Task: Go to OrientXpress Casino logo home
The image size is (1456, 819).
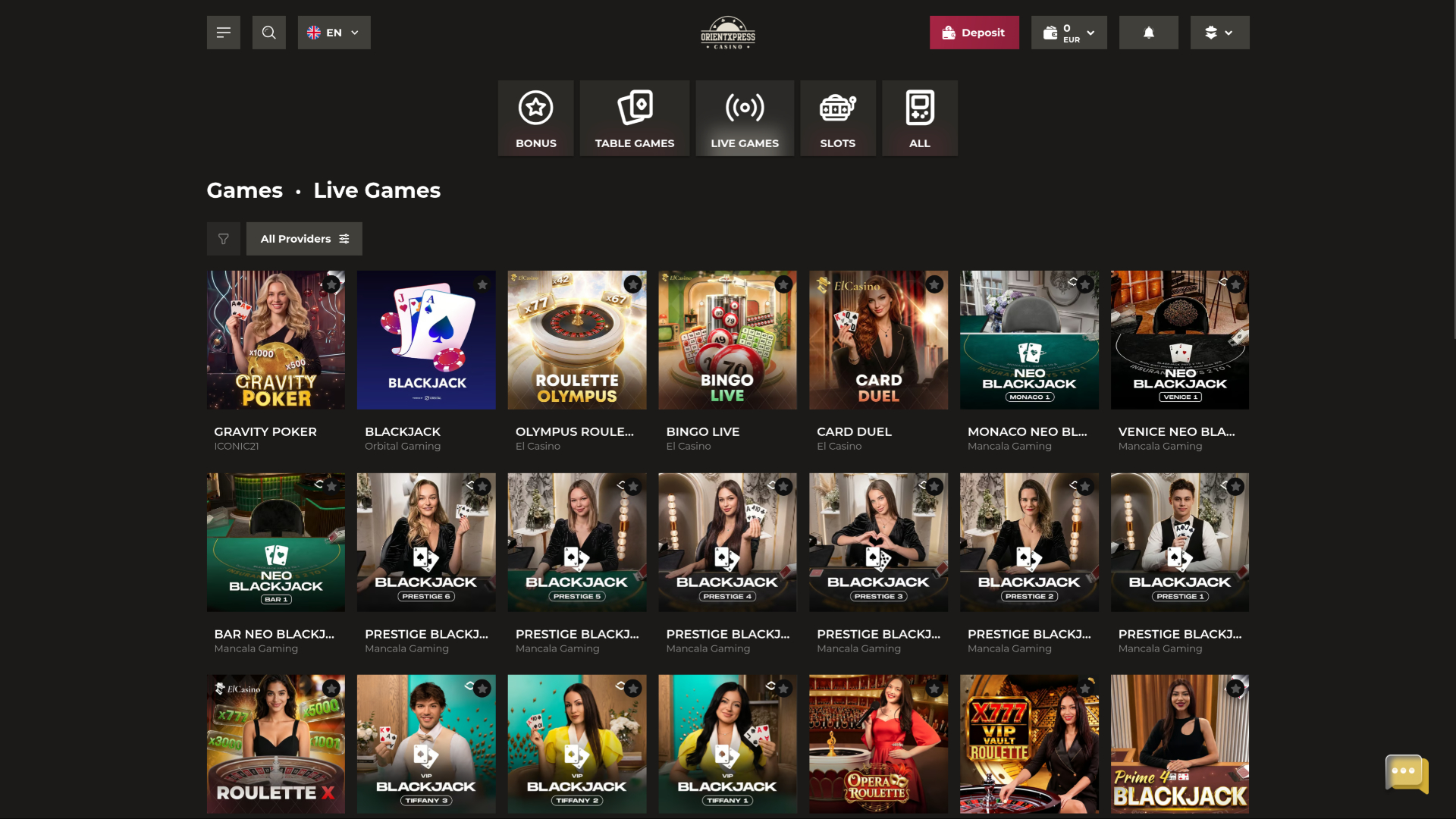Action: [728, 33]
